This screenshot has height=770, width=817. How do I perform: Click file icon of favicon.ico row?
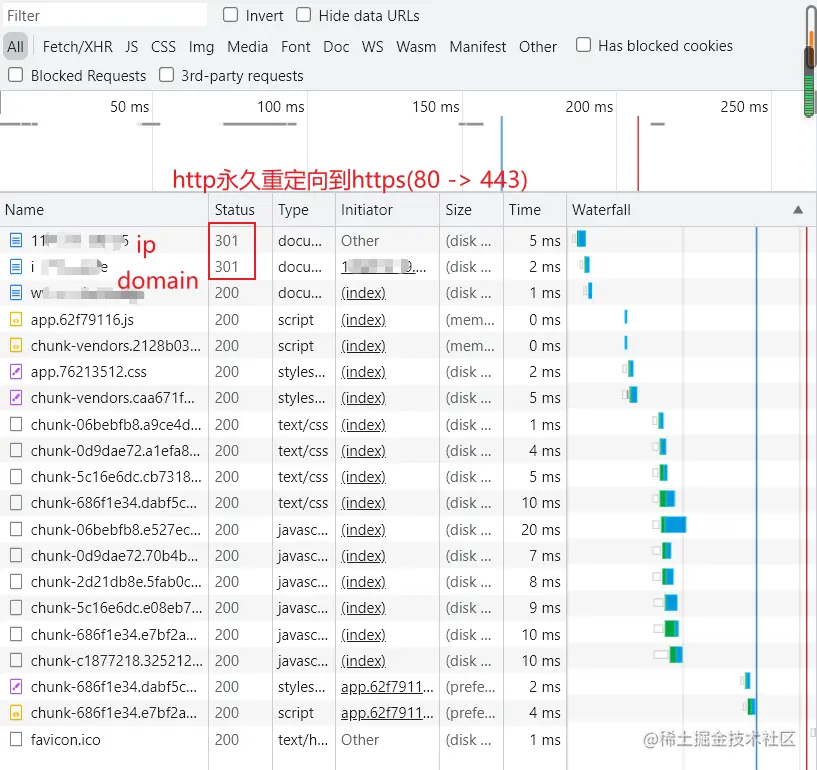(16, 739)
